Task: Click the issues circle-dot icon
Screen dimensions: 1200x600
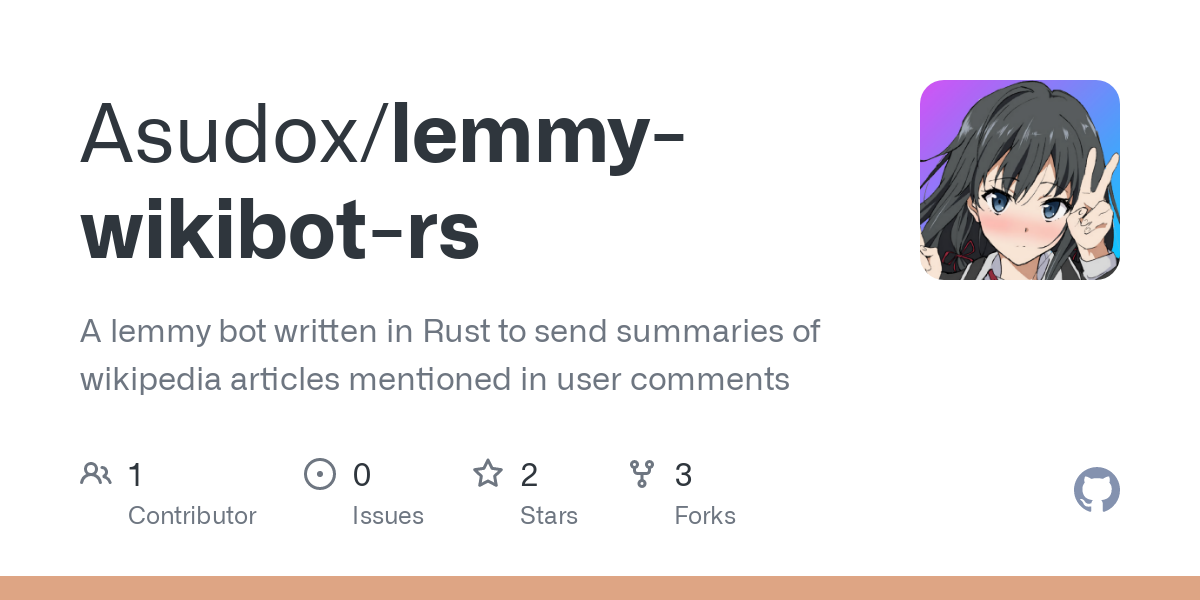Action: pyautogui.click(x=320, y=474)
